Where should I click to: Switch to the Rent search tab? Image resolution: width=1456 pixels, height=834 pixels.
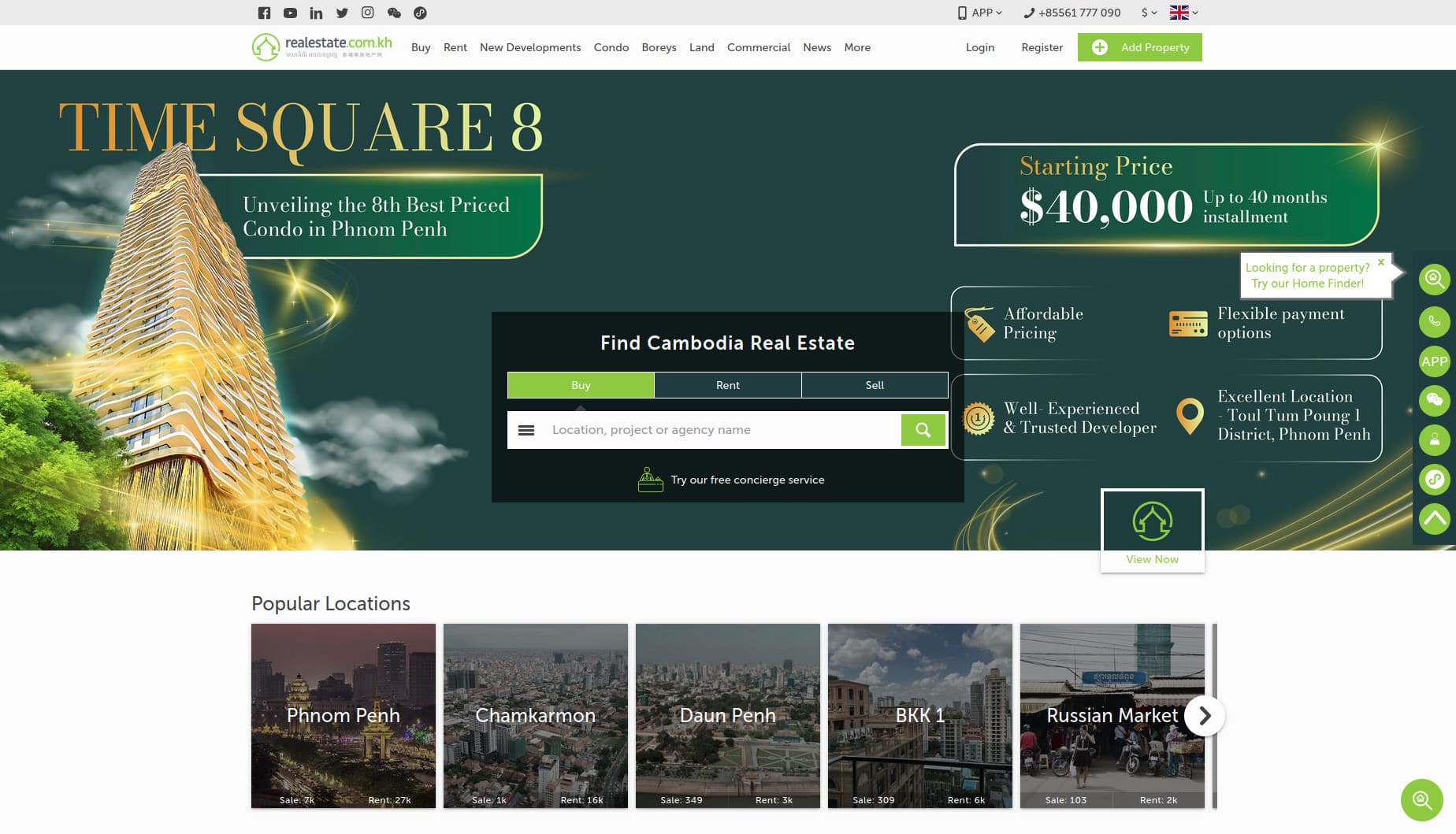tap(727, 385)
